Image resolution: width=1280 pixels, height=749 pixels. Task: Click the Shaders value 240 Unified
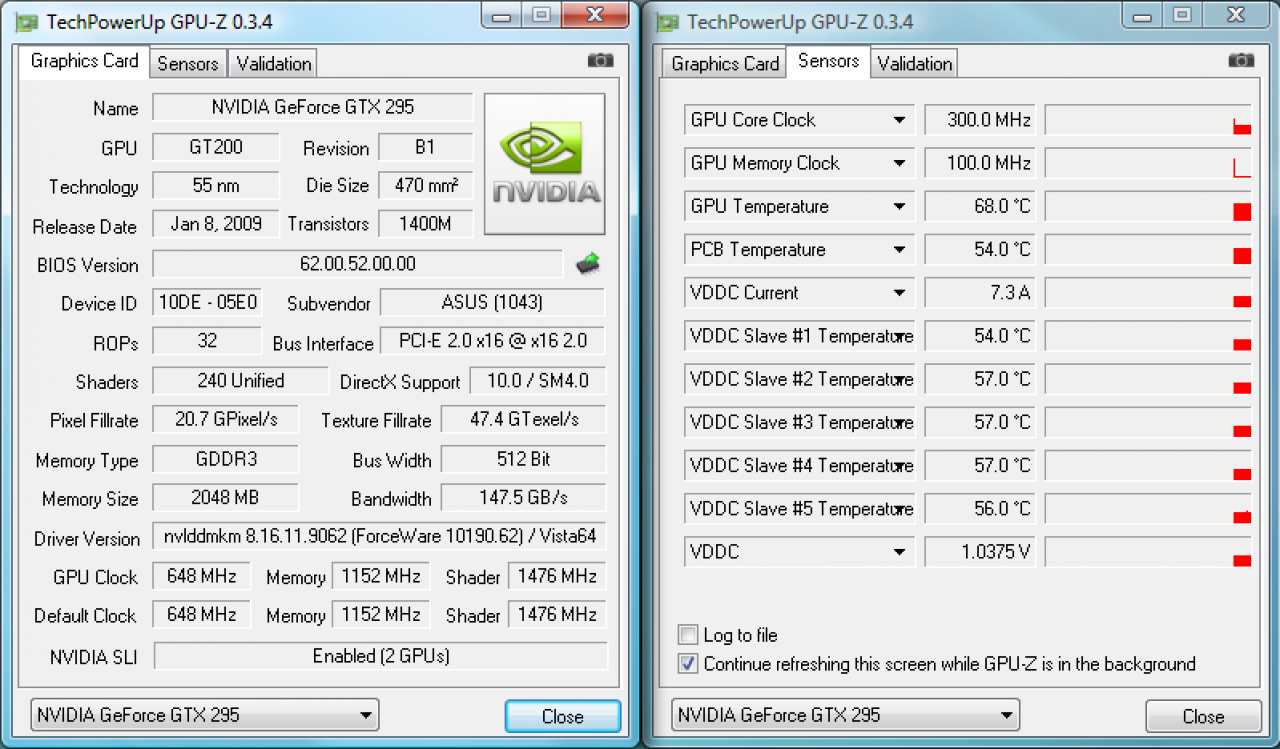(240, 380)
